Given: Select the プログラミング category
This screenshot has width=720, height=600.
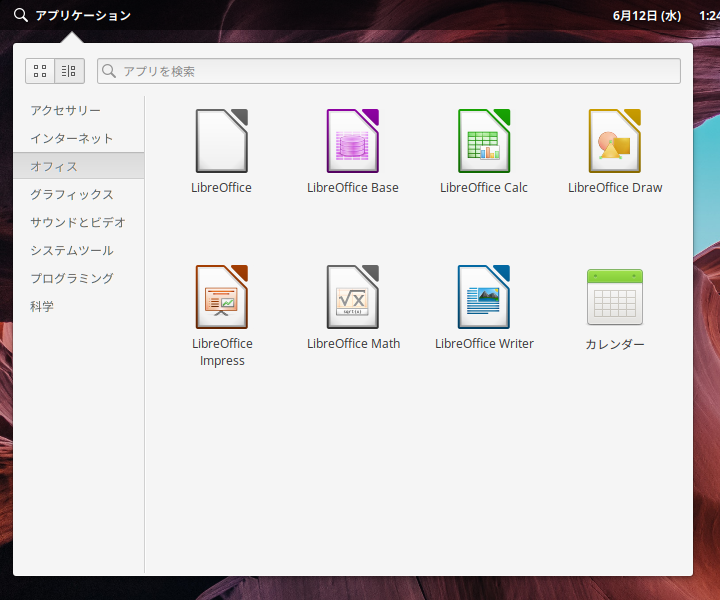Looking at the screenshot, I should [79, 278].
